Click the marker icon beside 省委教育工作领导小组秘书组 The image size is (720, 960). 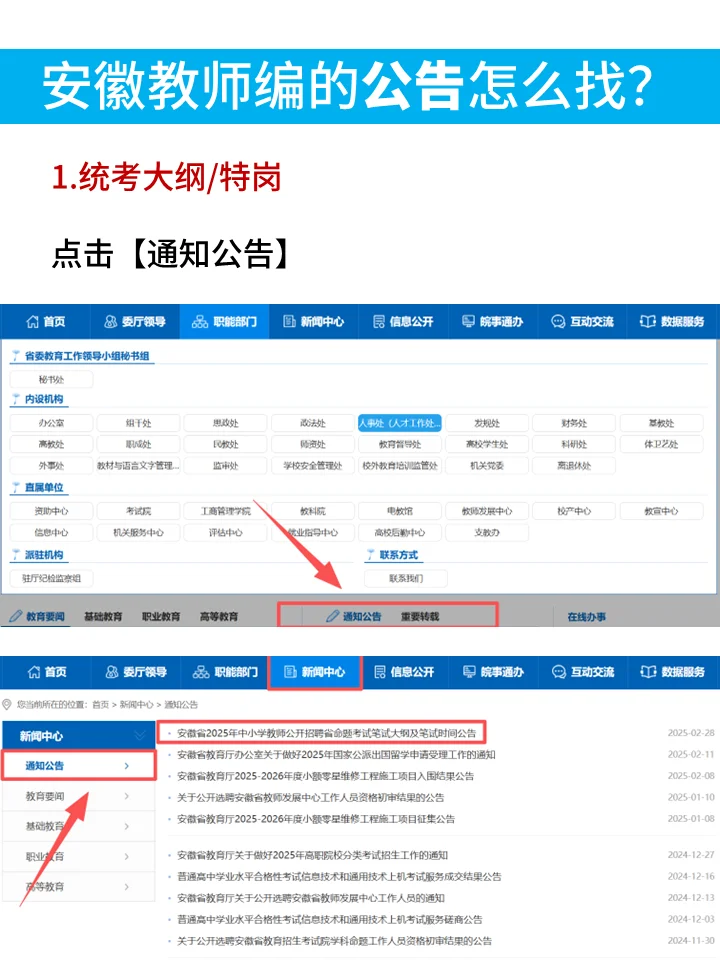point(16,356)
